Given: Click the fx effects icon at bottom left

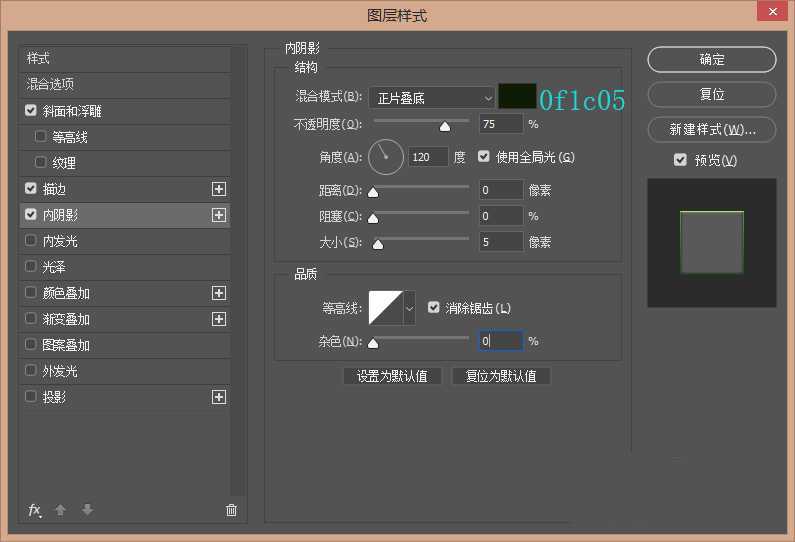Looking at the screenshot, I should (35, 510).
